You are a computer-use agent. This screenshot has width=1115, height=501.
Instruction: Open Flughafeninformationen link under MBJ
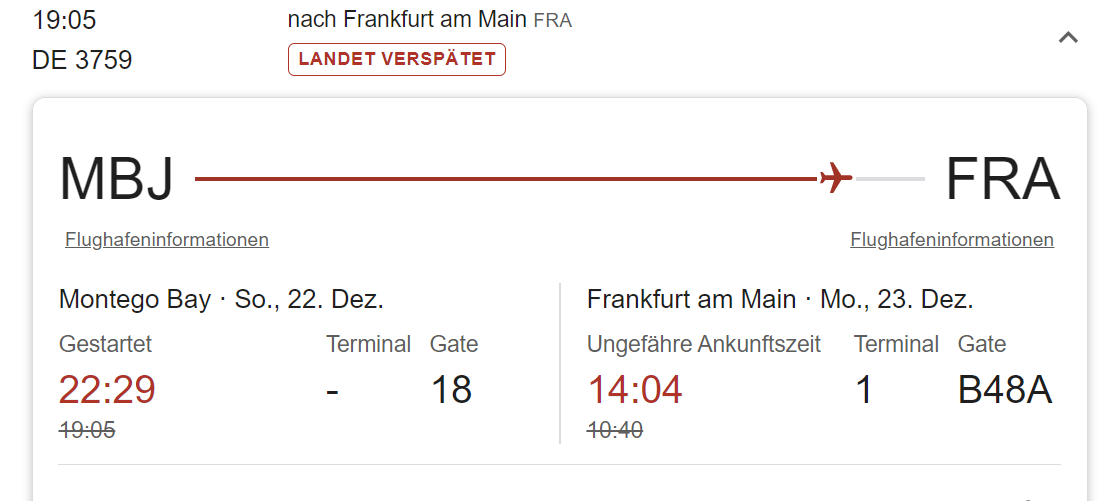167,240
